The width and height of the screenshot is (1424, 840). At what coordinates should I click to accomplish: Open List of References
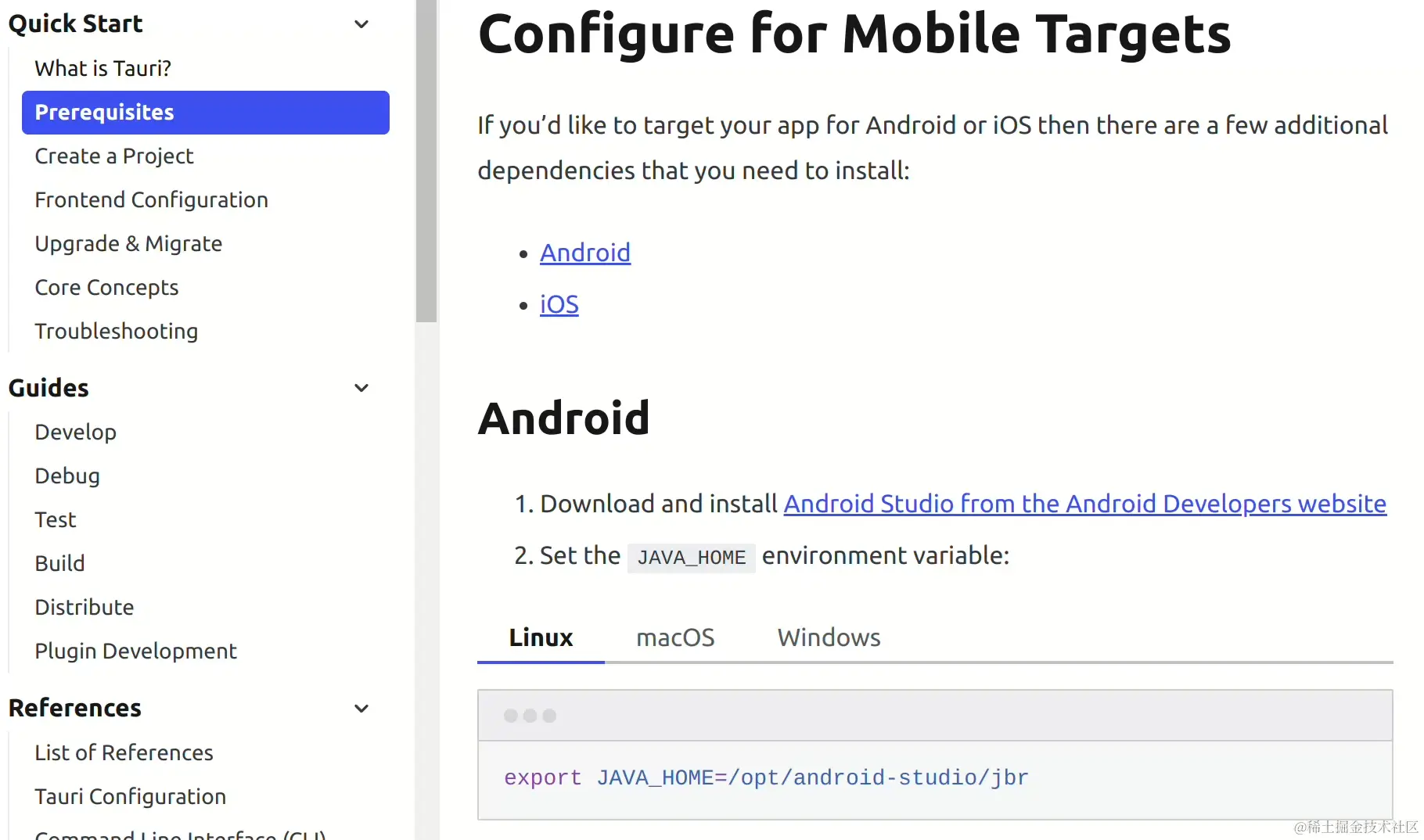(124, 753)
